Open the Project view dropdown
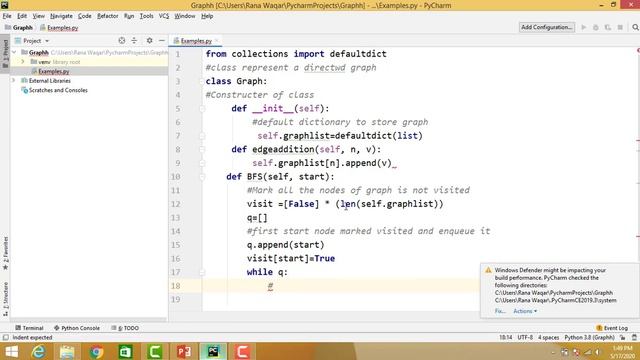Viewport: 640px width, 360px height. 32,41
